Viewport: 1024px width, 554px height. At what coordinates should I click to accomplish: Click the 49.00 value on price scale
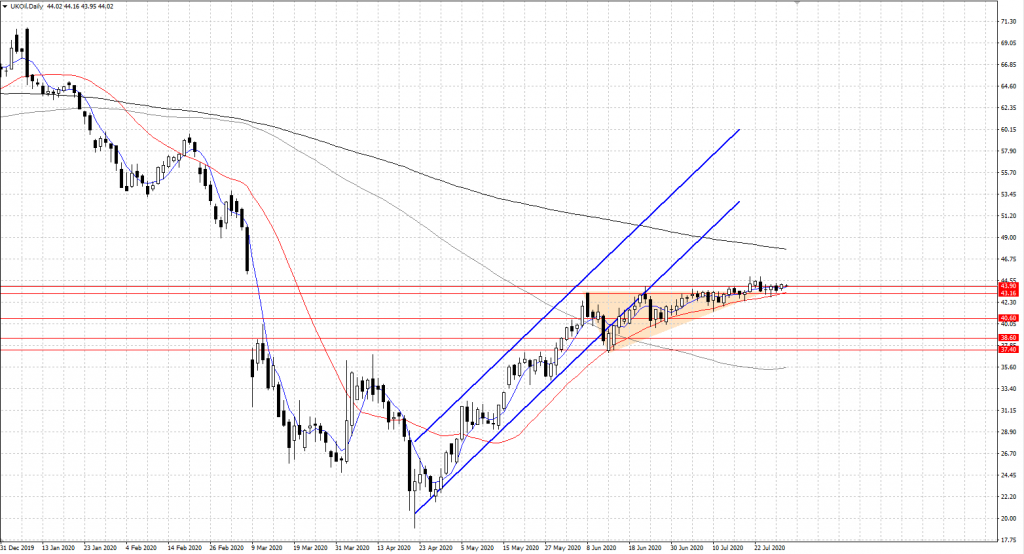pos(1008,237)
